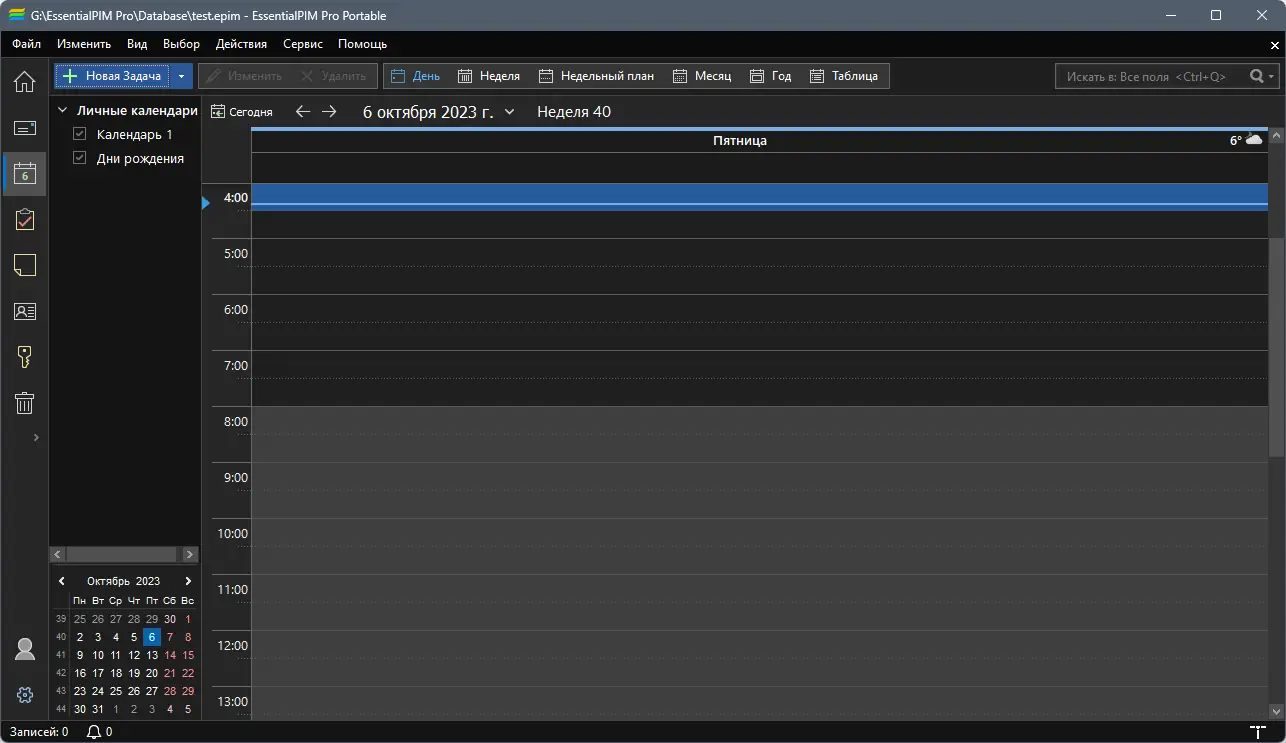
Task: Open the Trash module in sidebar
Action: click(24, 403)
